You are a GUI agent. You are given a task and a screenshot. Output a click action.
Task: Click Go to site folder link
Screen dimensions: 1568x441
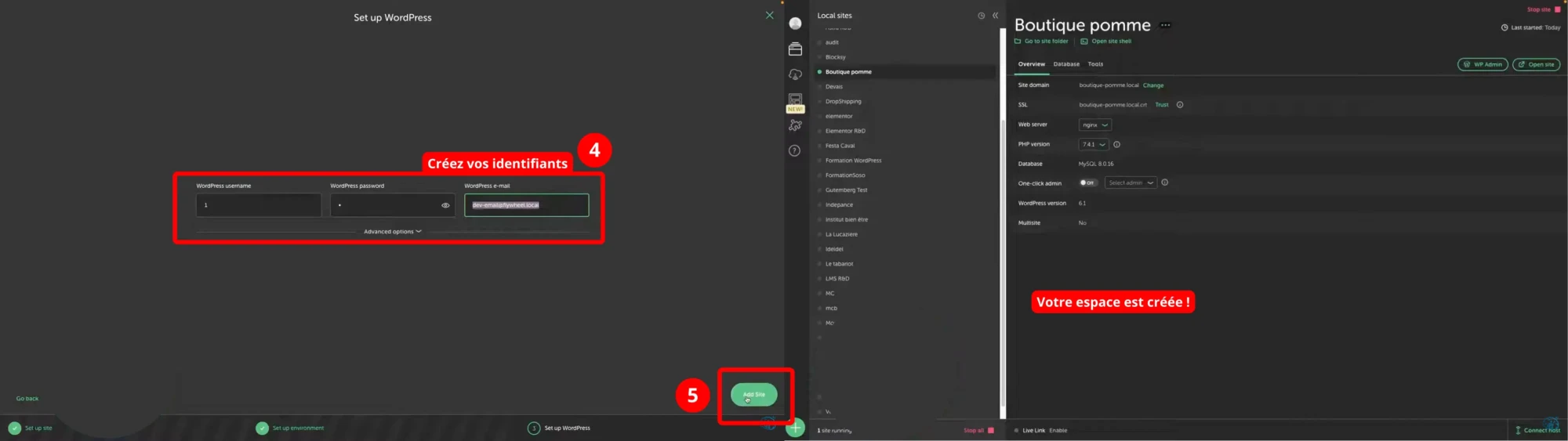pos(1046,42)
